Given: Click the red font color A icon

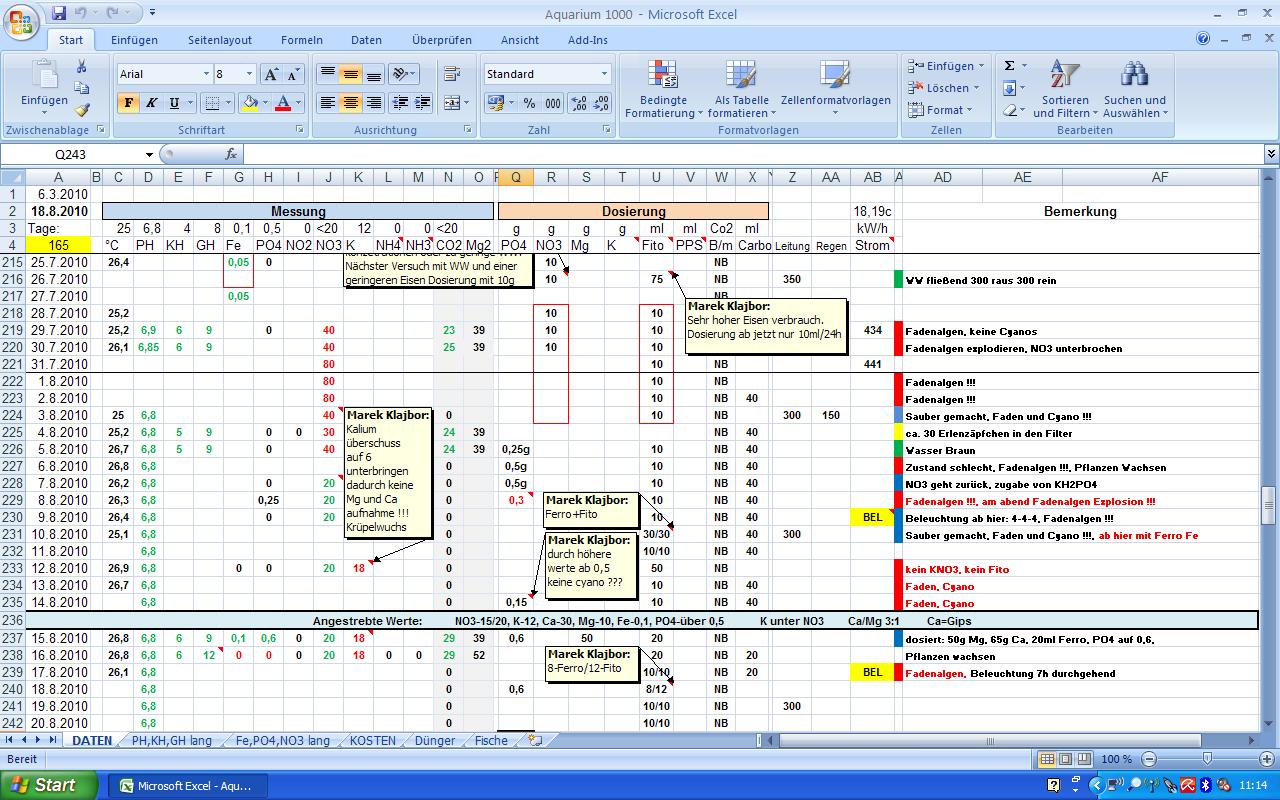Looking at the screenshot, I should 283,102.
